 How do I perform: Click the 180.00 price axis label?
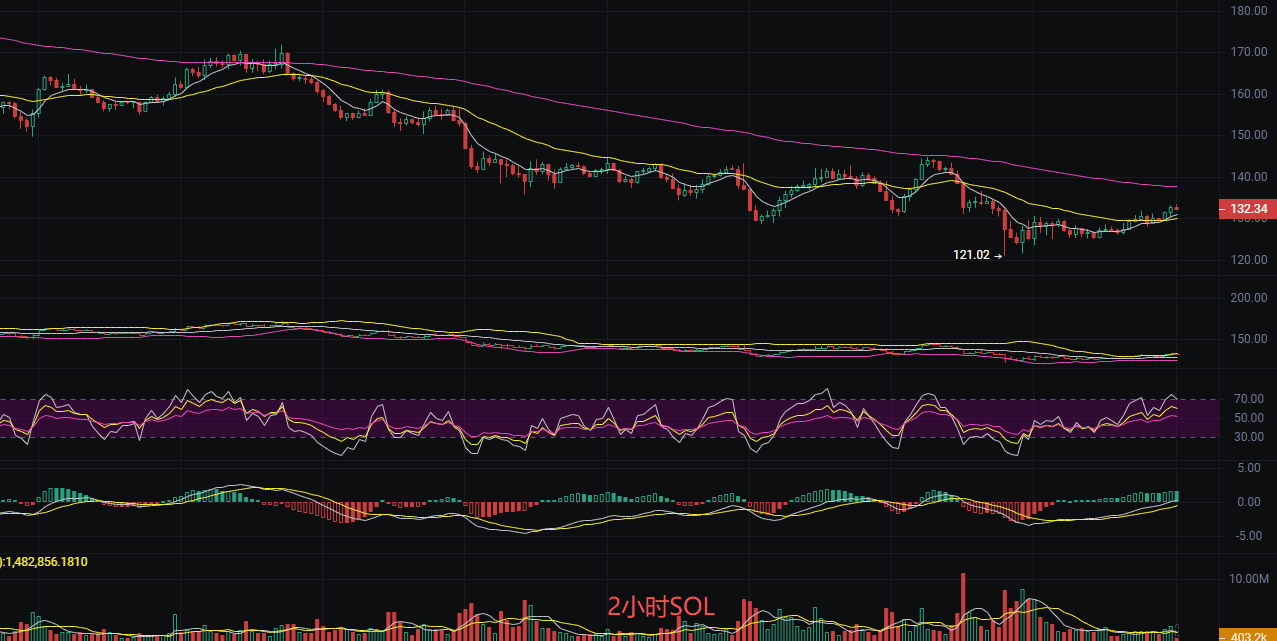pyautogui.click(x=1249, y=11)
